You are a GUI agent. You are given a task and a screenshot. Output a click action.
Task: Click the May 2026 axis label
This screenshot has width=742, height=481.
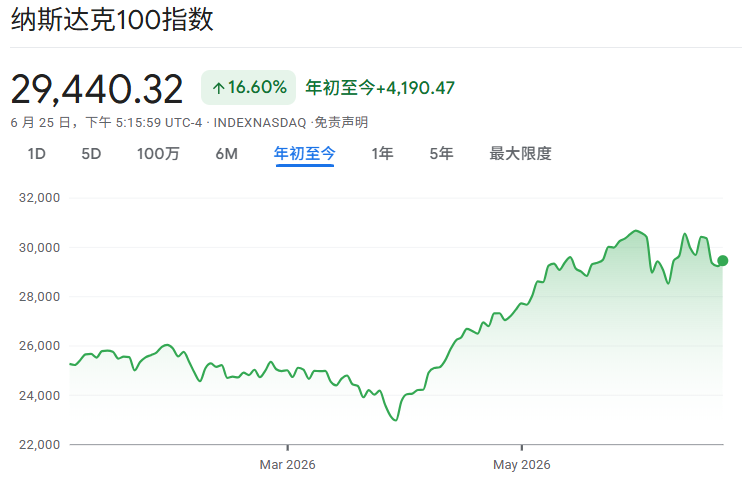tap(521, 464)
